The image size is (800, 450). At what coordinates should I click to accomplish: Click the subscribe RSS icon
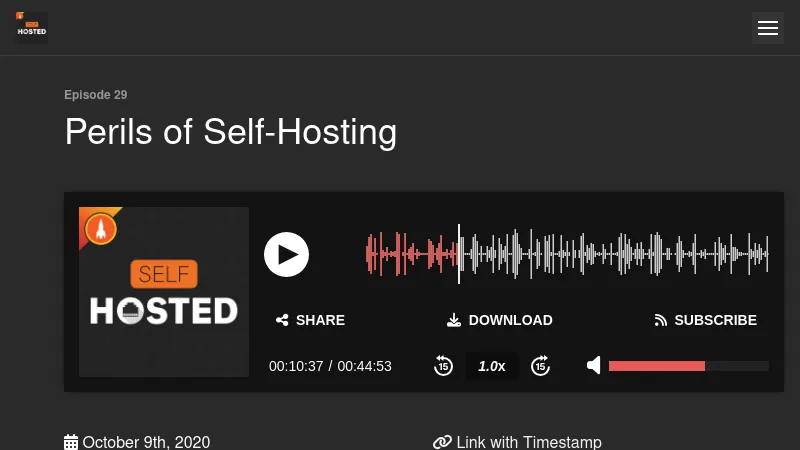point(660,320)
